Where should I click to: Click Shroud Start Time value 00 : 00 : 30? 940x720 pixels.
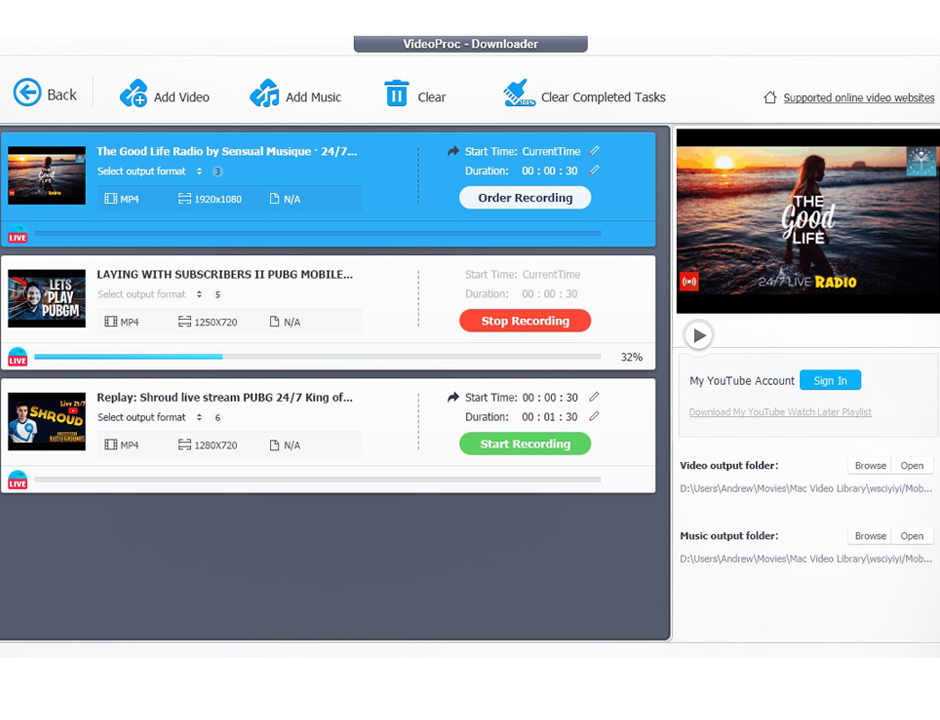point(550,397)
